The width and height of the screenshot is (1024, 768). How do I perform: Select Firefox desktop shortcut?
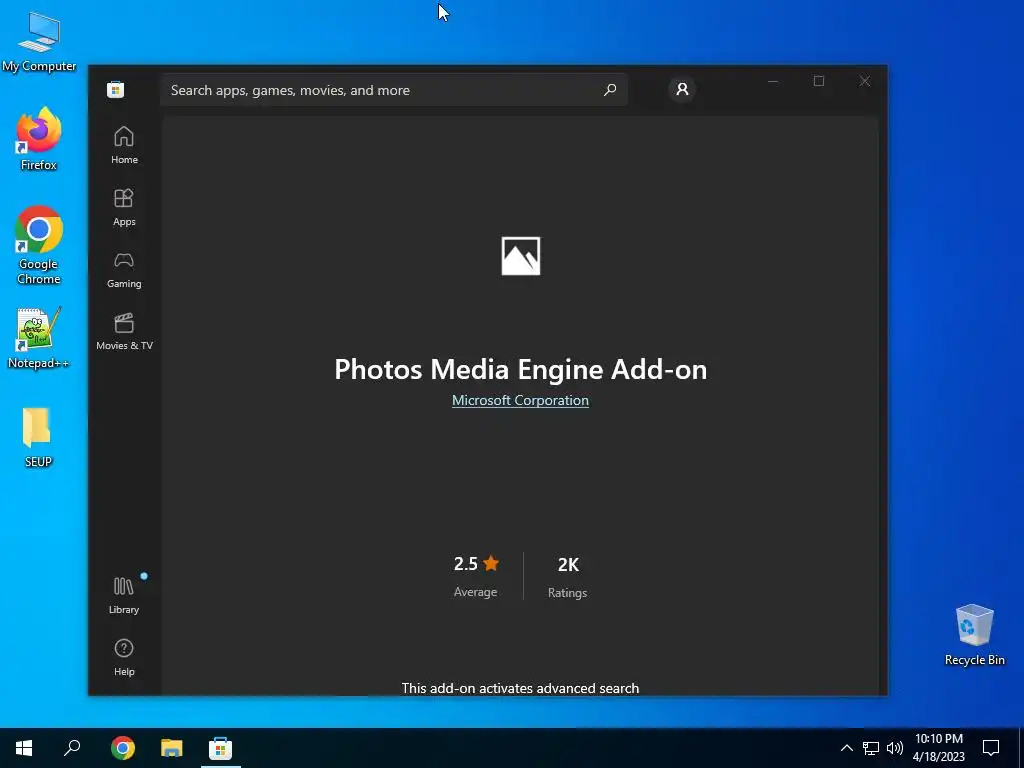[39, 139]
